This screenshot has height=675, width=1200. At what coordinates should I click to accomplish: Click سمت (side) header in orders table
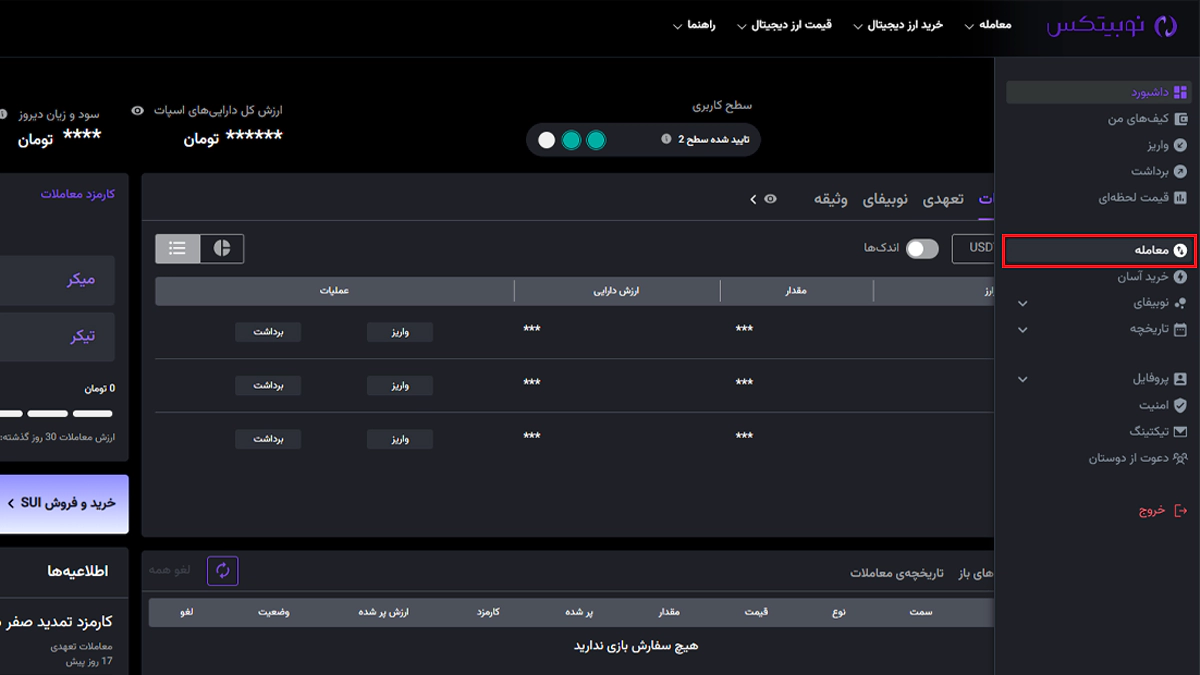[x=921, y=612]
